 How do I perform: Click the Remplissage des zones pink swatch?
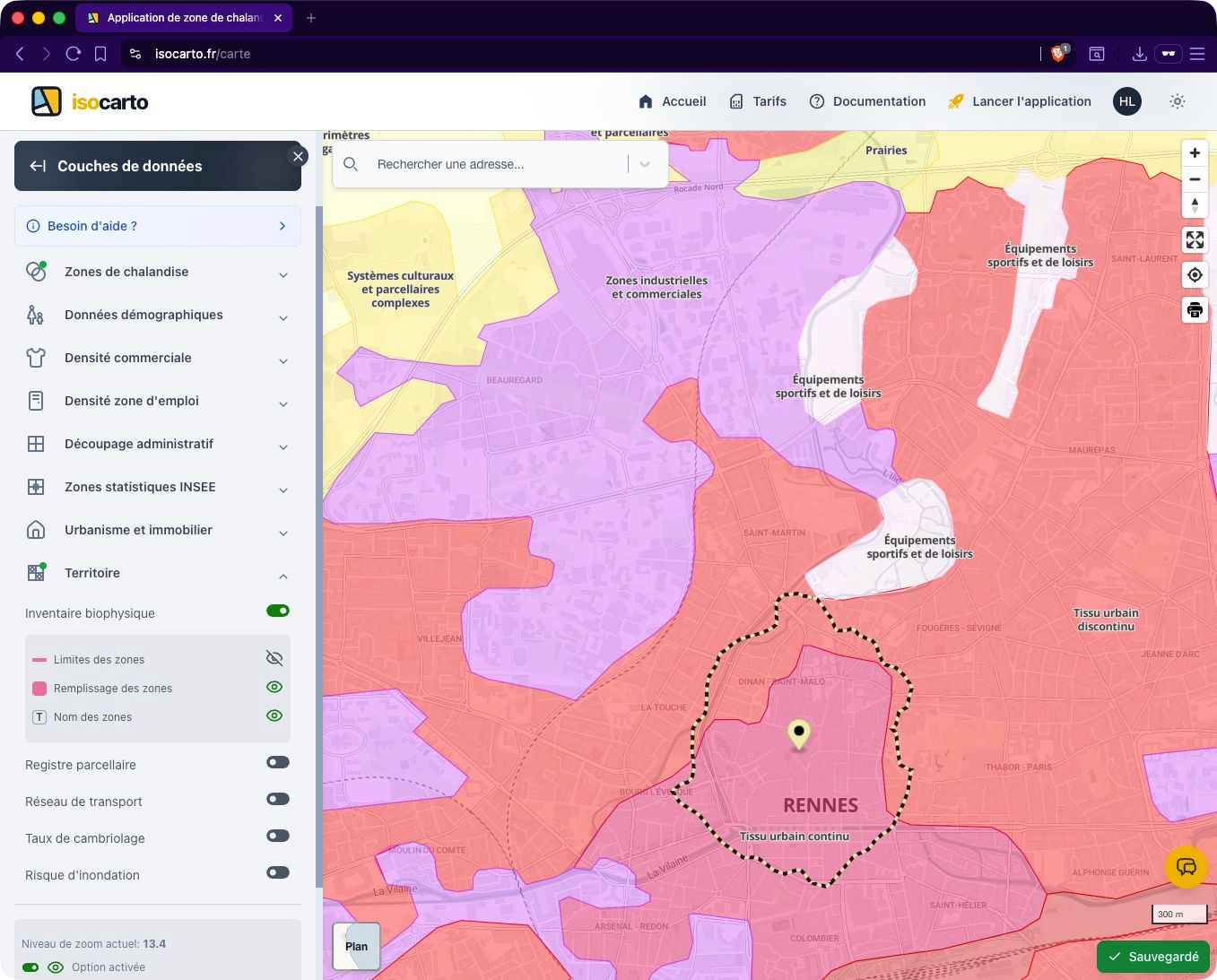click(x=39, y=689)
